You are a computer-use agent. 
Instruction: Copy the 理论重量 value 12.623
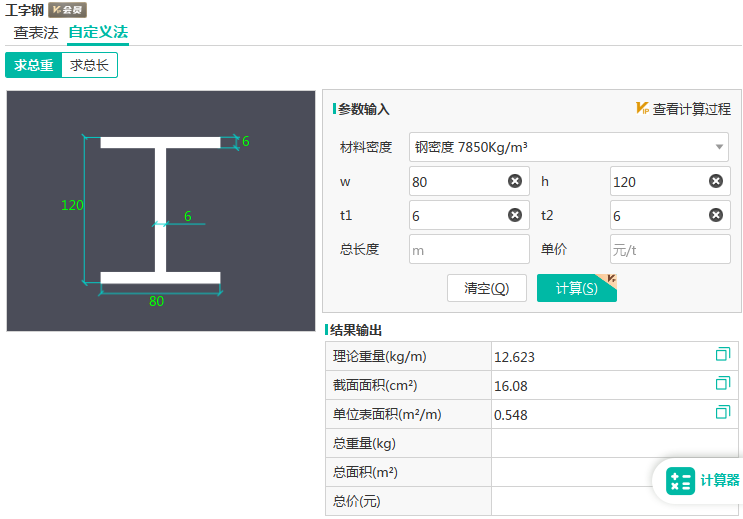click(x=723, y=354)
